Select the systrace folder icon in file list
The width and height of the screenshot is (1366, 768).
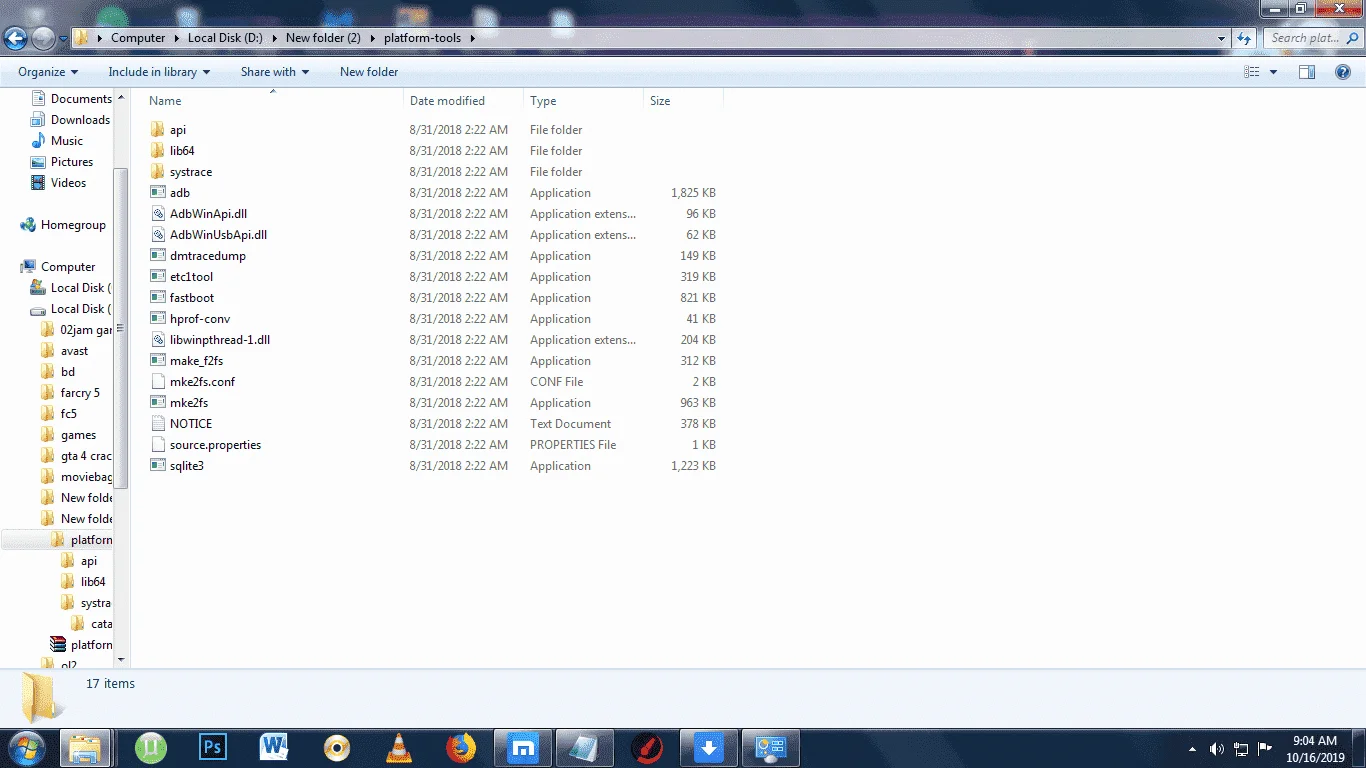(x=157, y=172)
